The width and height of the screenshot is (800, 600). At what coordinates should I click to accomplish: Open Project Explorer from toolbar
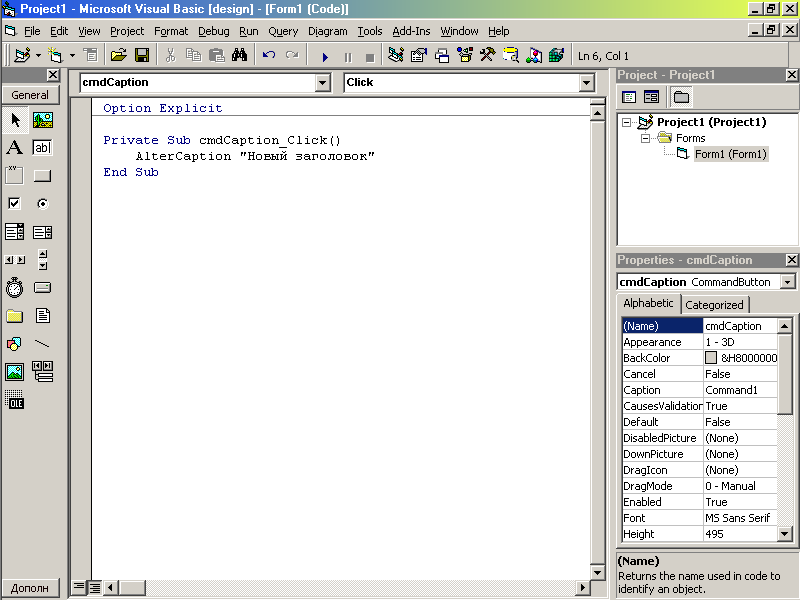[x=396, y=55]
